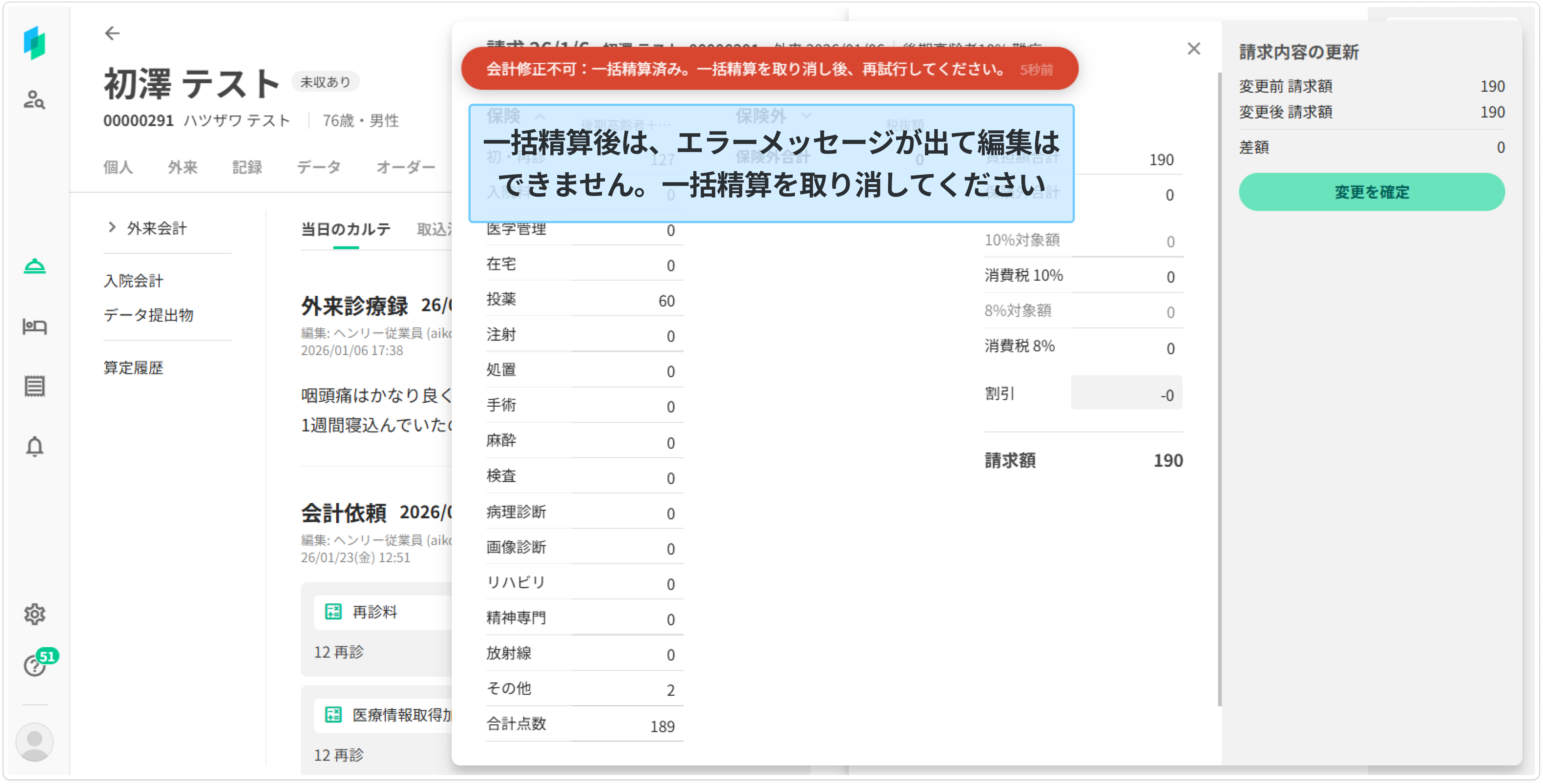Screen dimensions: 1543x784
Task: Select the reception bell sidebar icon
Action: pos(34,266)
